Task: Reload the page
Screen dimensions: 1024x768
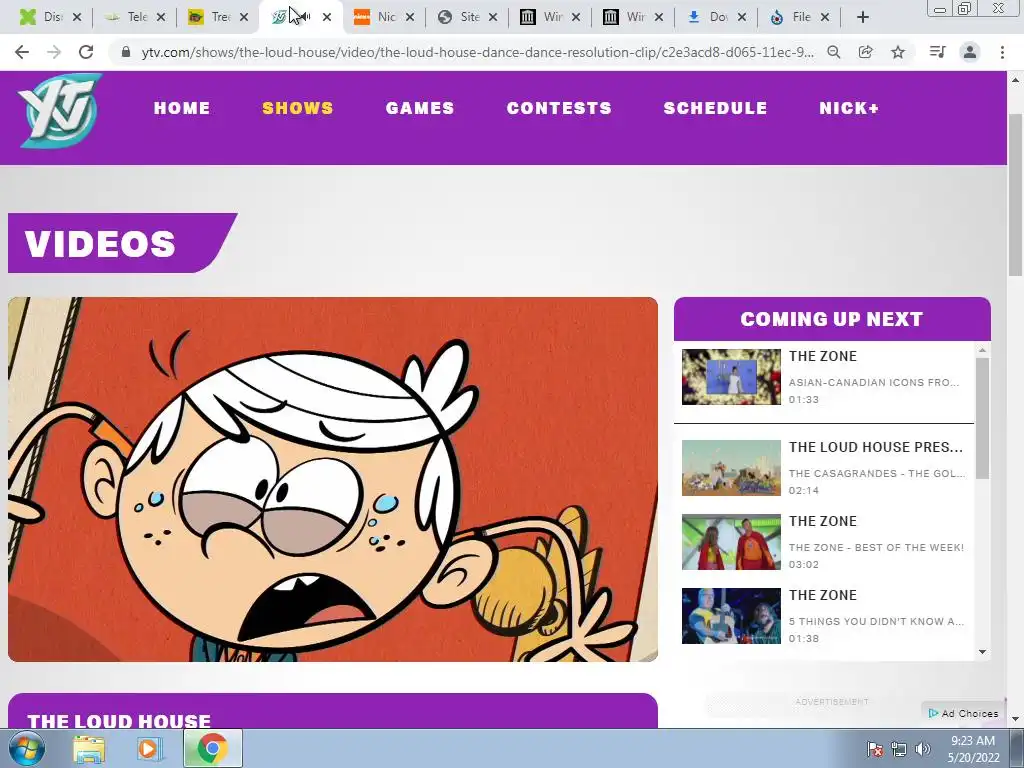Action: (x=86, y=52)
